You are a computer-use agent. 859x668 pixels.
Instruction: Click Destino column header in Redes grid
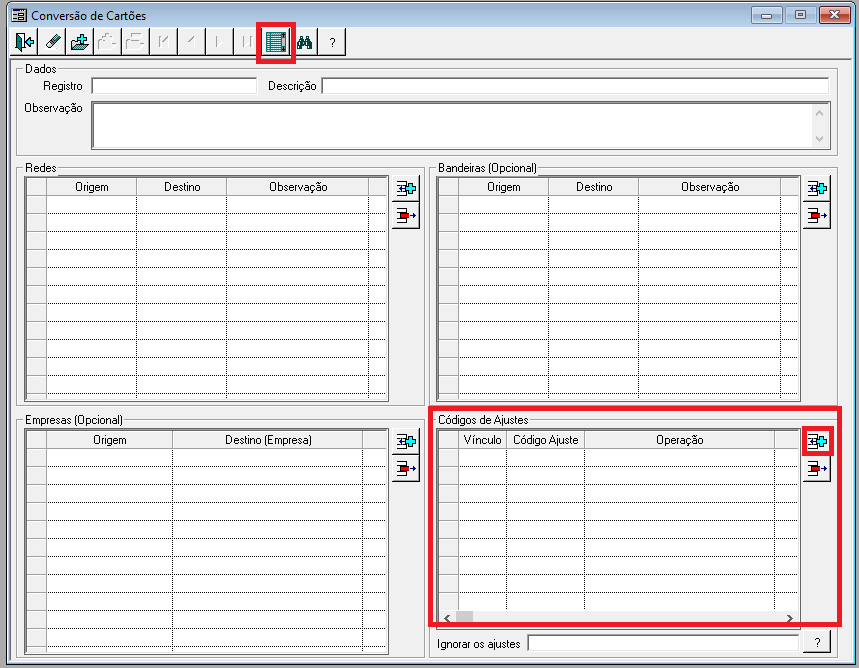coord(182,187)
